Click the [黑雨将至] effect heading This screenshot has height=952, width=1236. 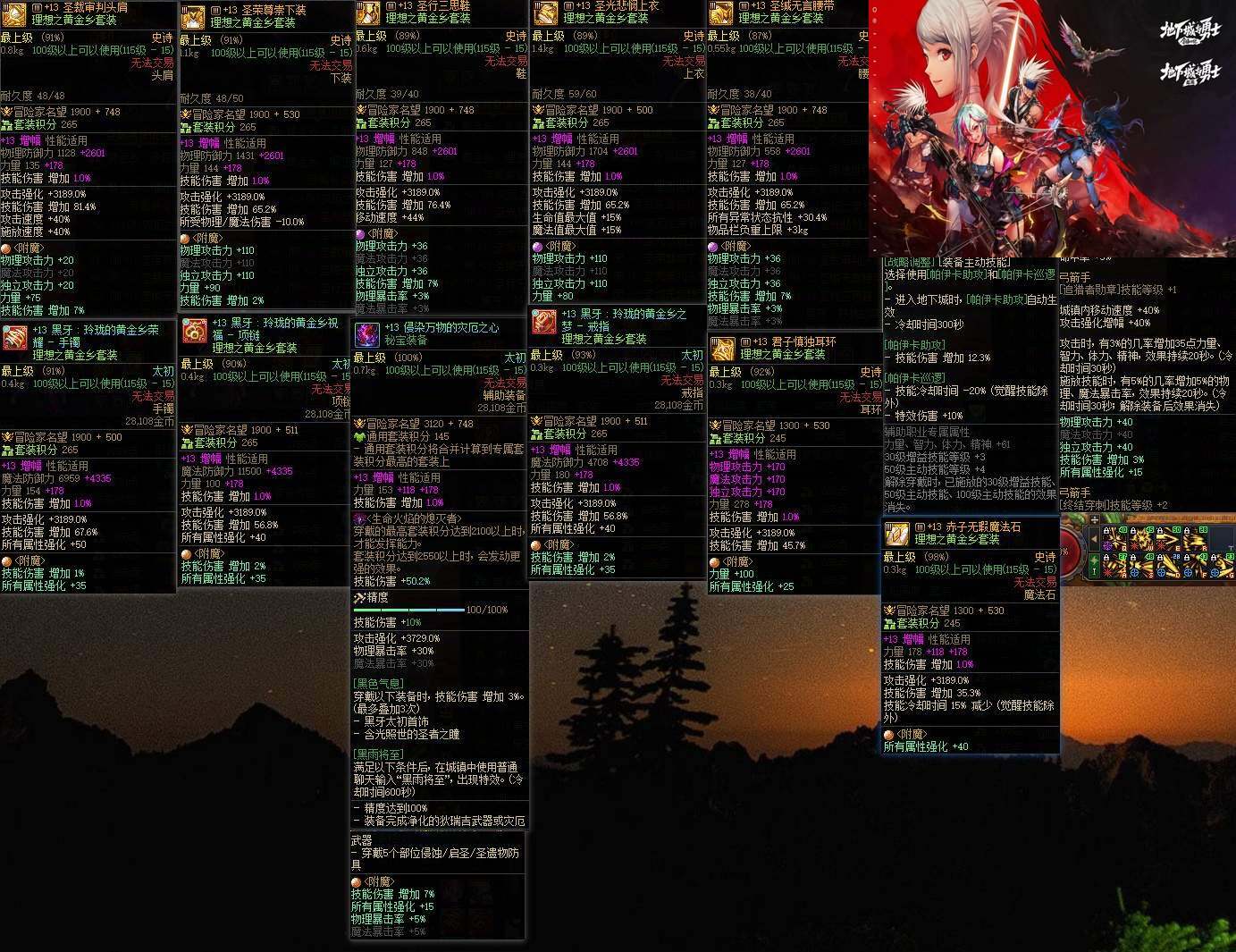tap(380, 754)
